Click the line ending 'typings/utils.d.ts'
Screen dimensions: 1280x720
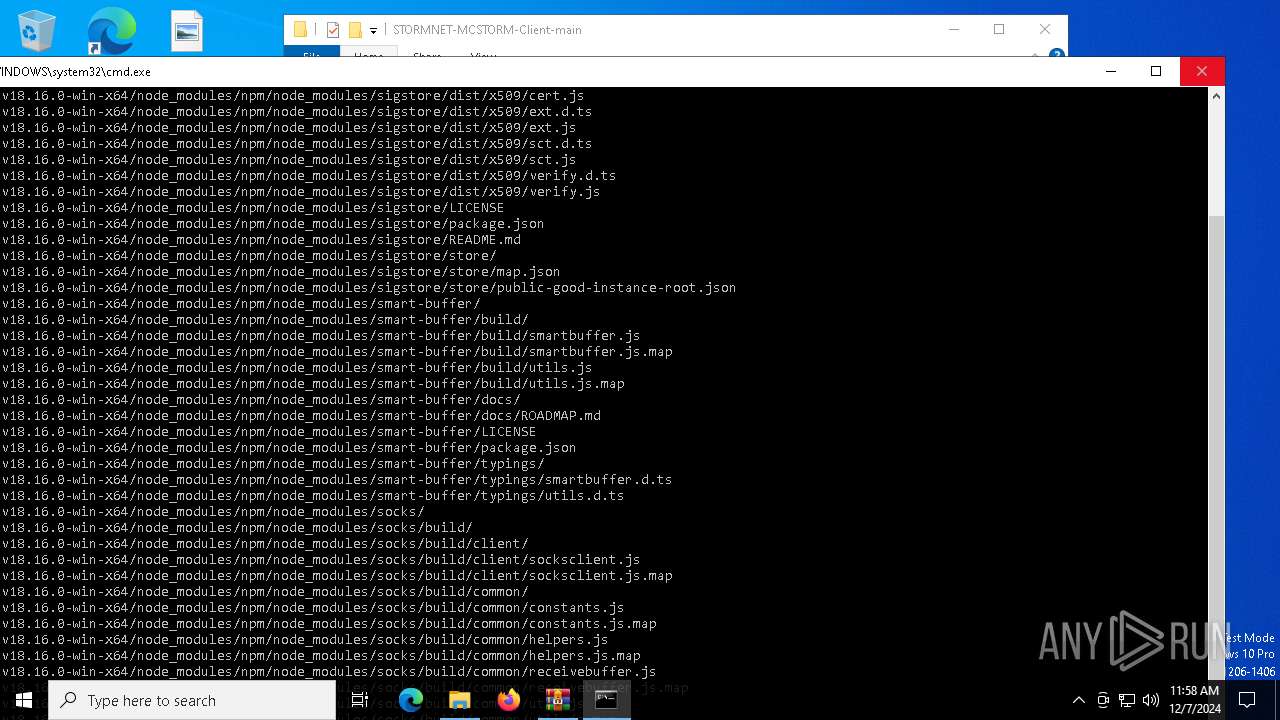point(313,496)
